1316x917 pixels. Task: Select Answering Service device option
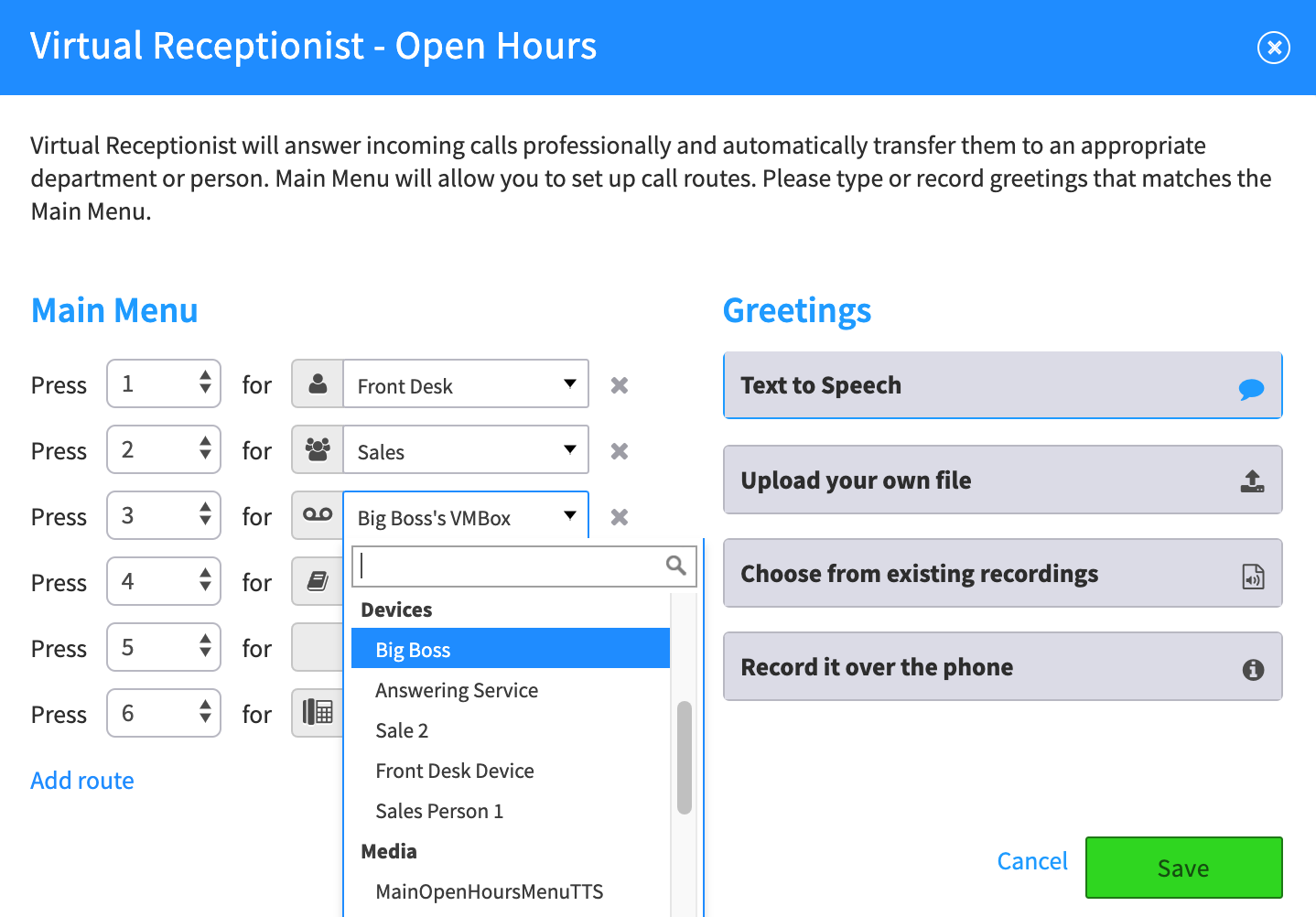[x=511, y=689]
